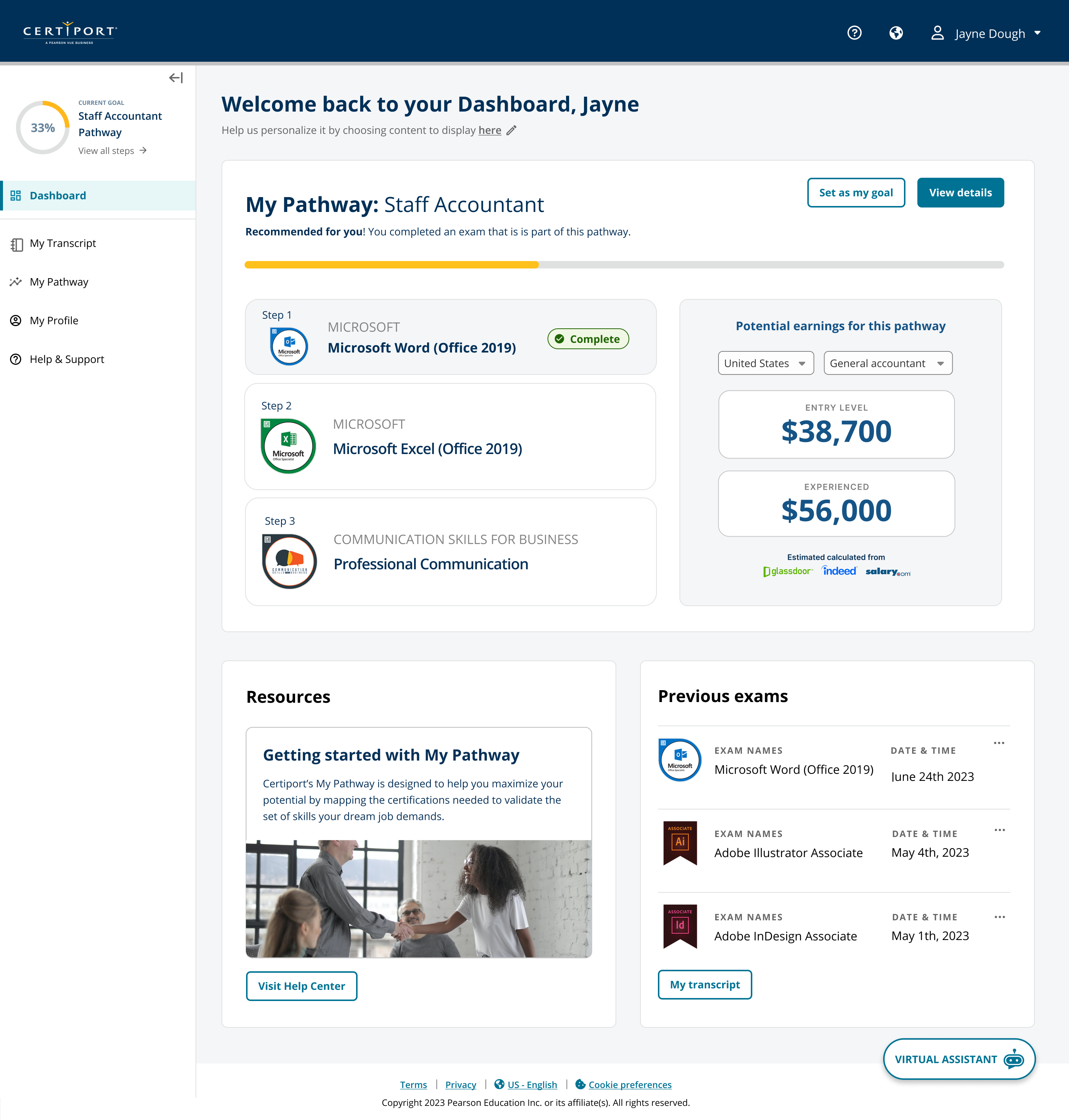1069x1120 pixels.
Task: Click the globe icon in footer
Action: (499, 1084)
